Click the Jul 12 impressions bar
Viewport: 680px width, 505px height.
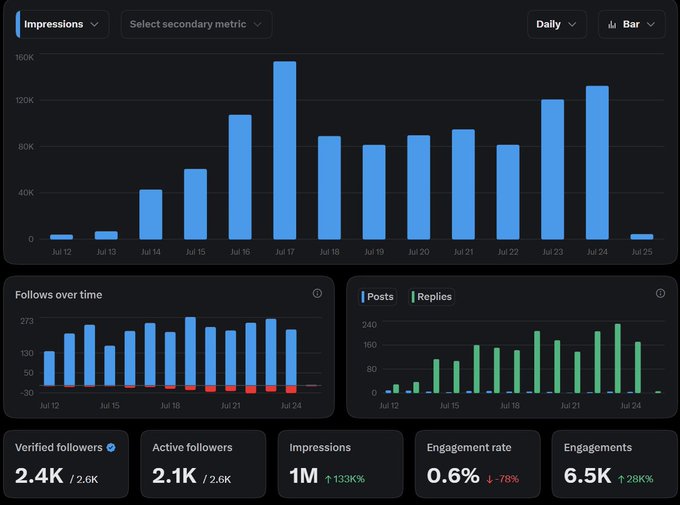tap(62, 237)
